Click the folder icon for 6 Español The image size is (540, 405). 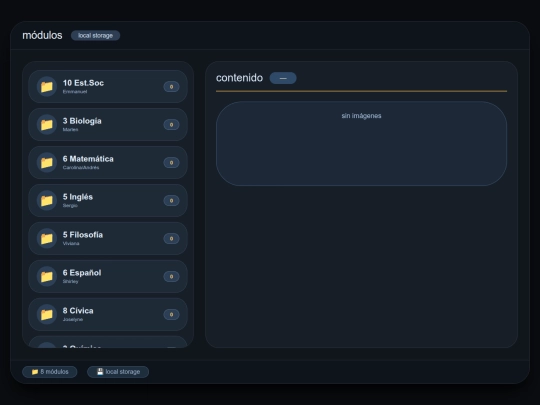tap(47, 276)
